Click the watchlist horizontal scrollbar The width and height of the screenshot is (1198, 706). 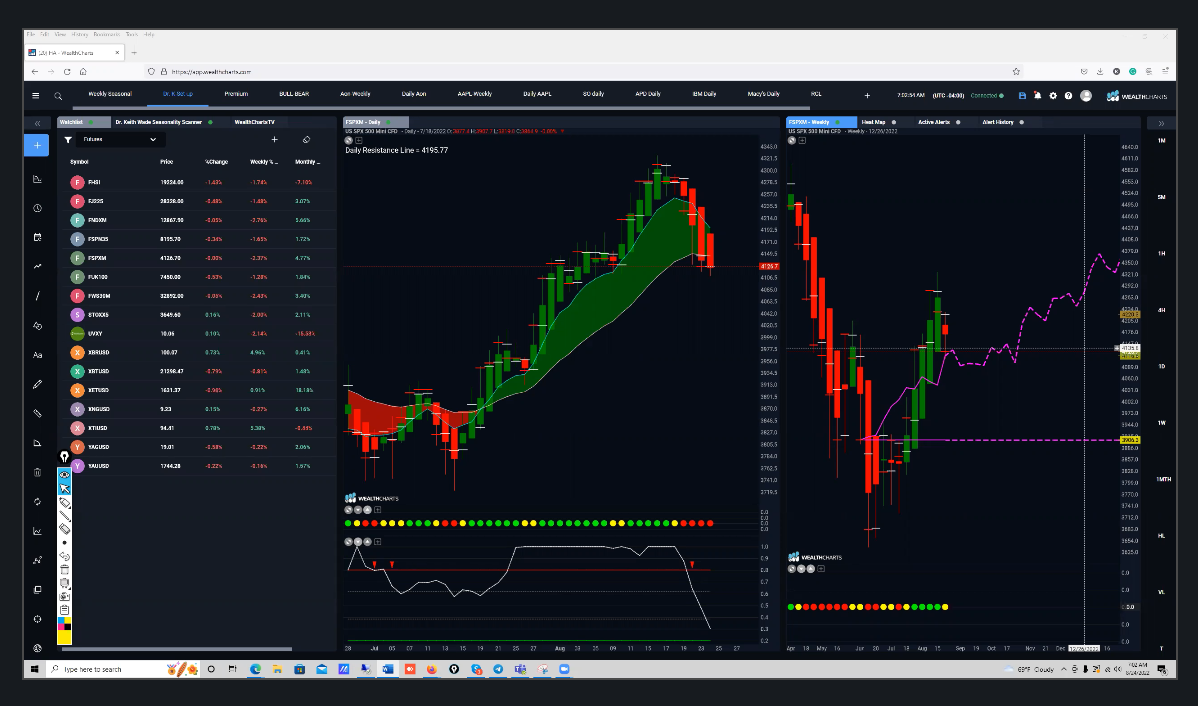pyautogui.click(x=176, y=649)
